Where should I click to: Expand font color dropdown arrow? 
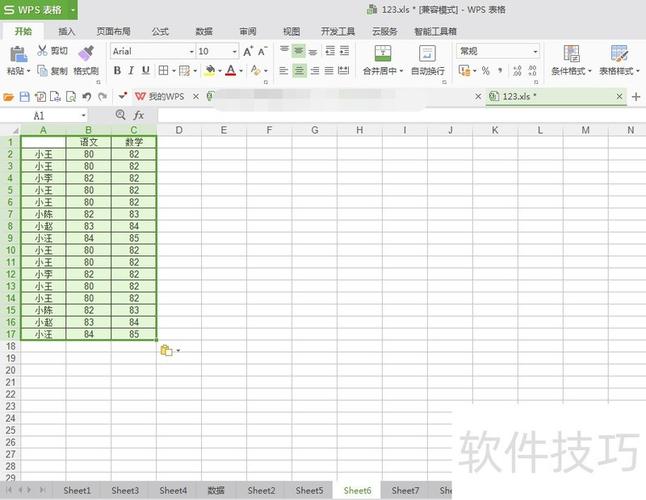pos(241,71)
